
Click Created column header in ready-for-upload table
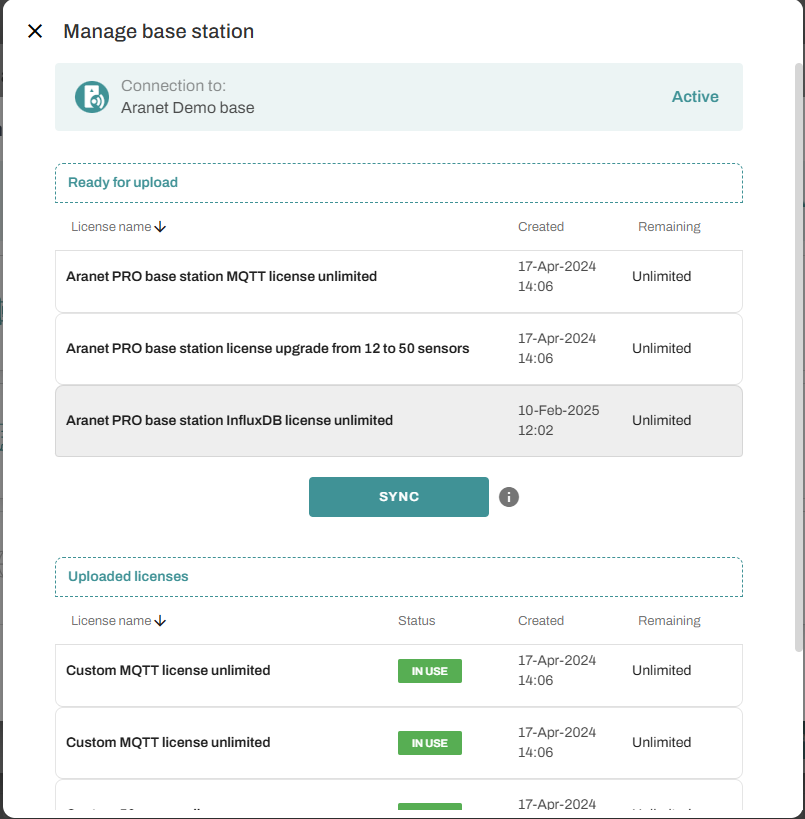540,227
